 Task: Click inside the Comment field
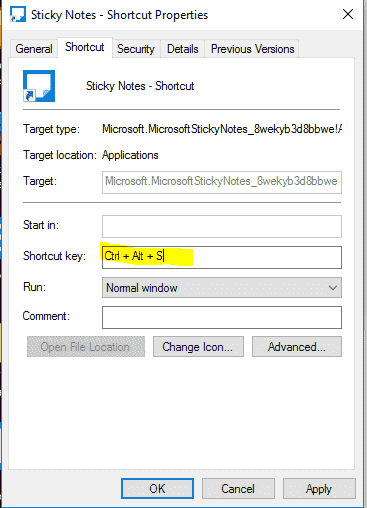tap(222, 317)
